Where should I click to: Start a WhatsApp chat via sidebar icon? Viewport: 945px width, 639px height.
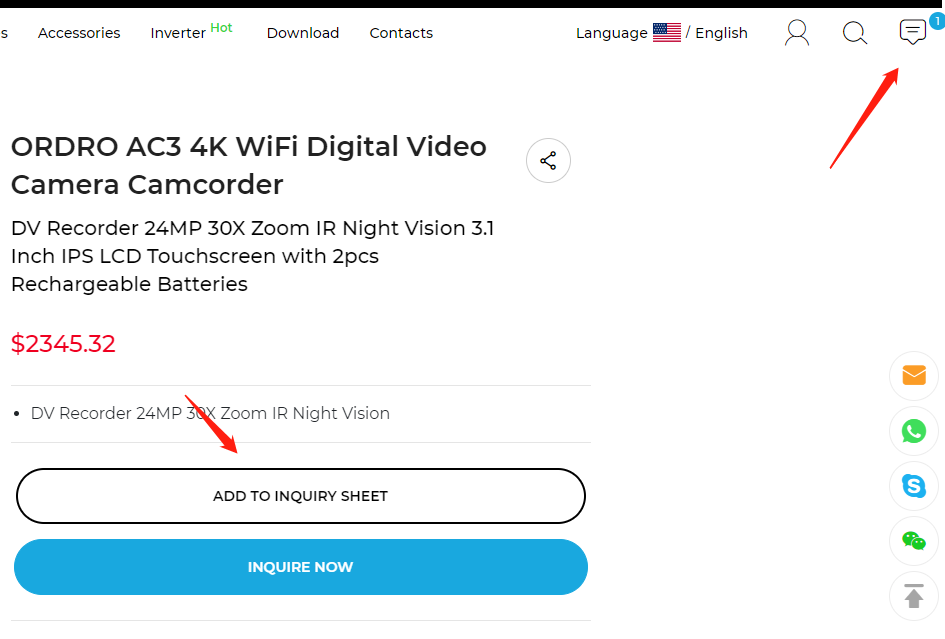click(x=913, y=431)
